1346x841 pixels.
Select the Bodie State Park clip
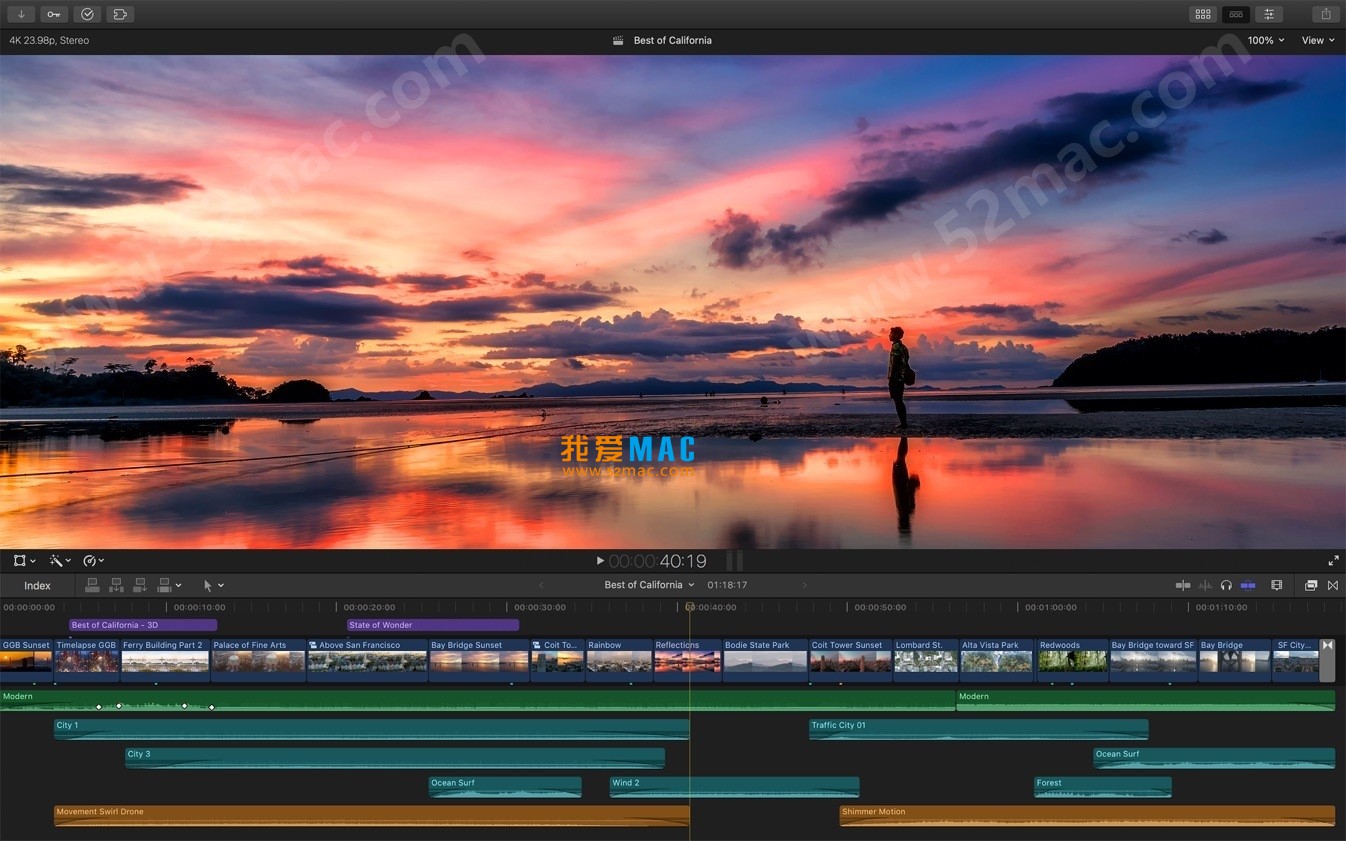(x=765, y=660)
